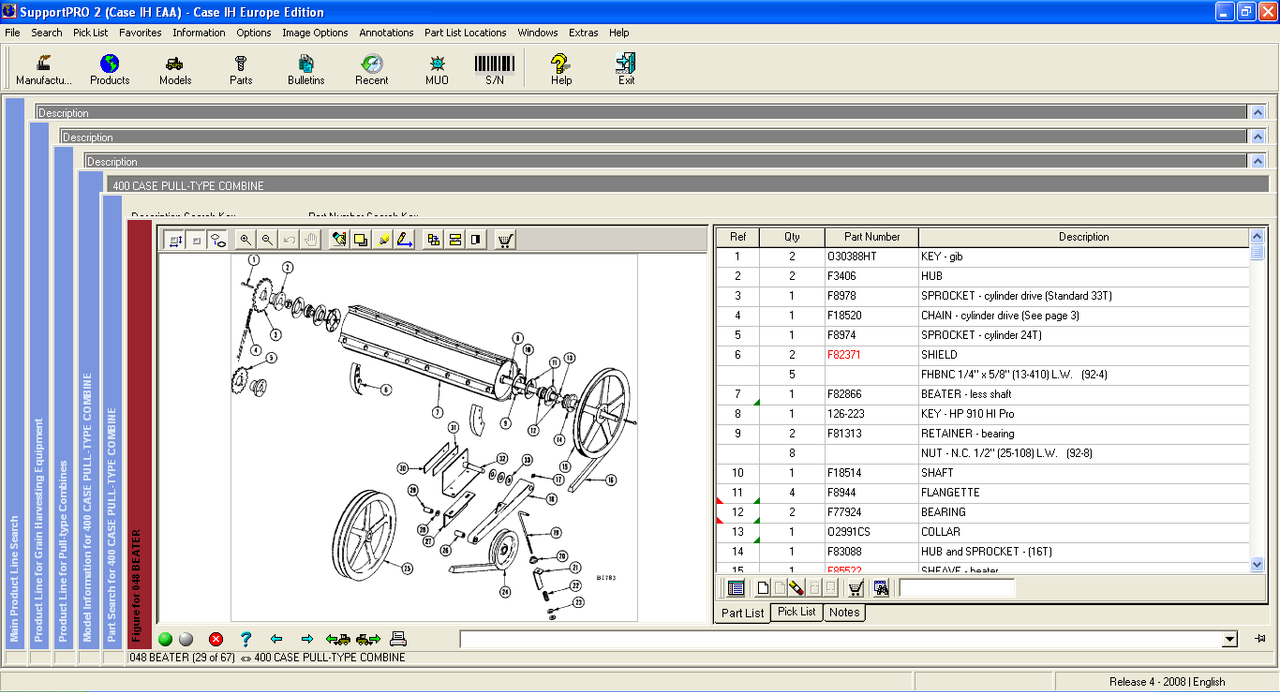Click the shopping cart icon on diagram toolbar
Viewport: 1280px width, 692px height.
(505, 240)
